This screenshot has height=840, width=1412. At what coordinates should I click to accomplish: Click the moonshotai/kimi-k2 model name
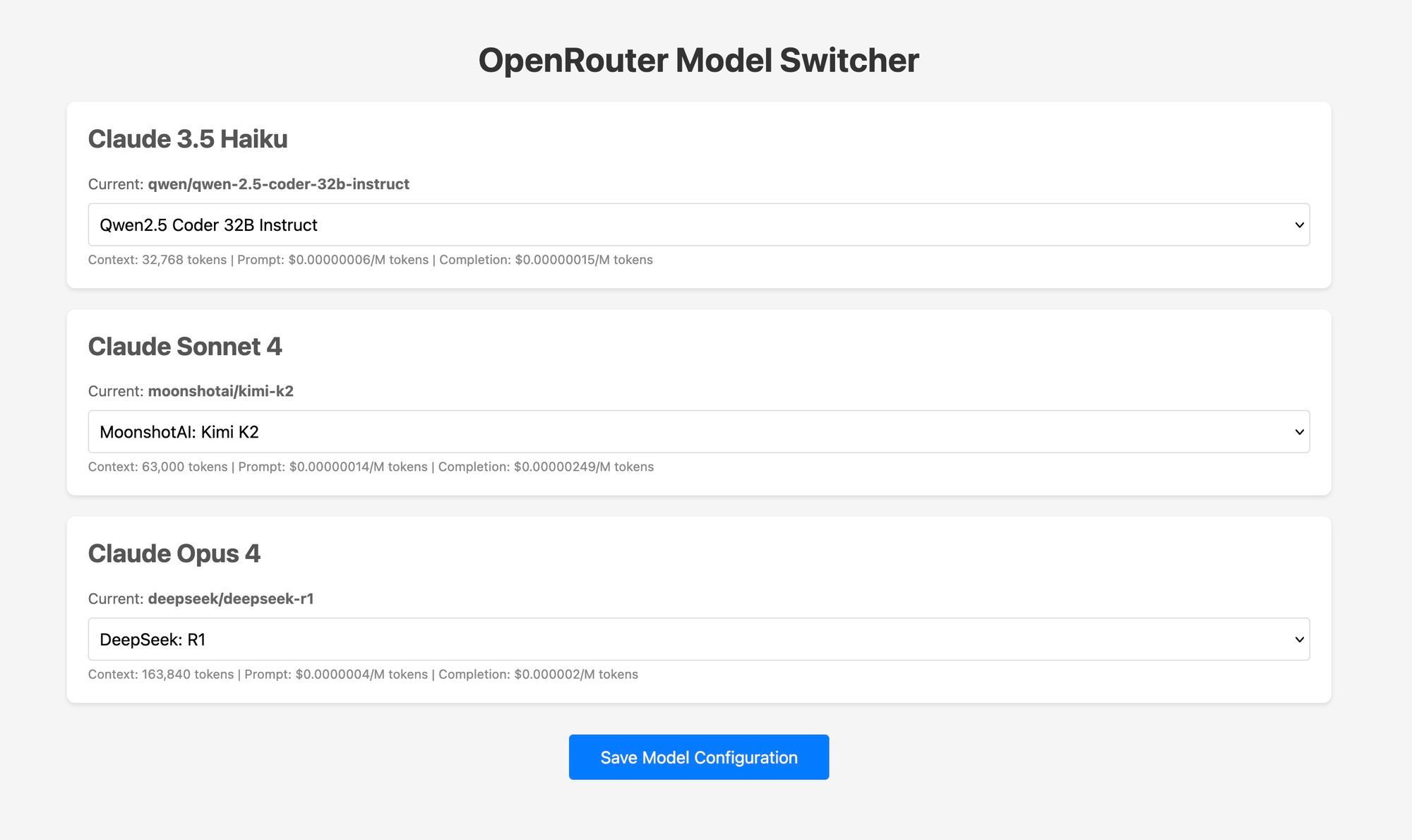tap(222, 391)
